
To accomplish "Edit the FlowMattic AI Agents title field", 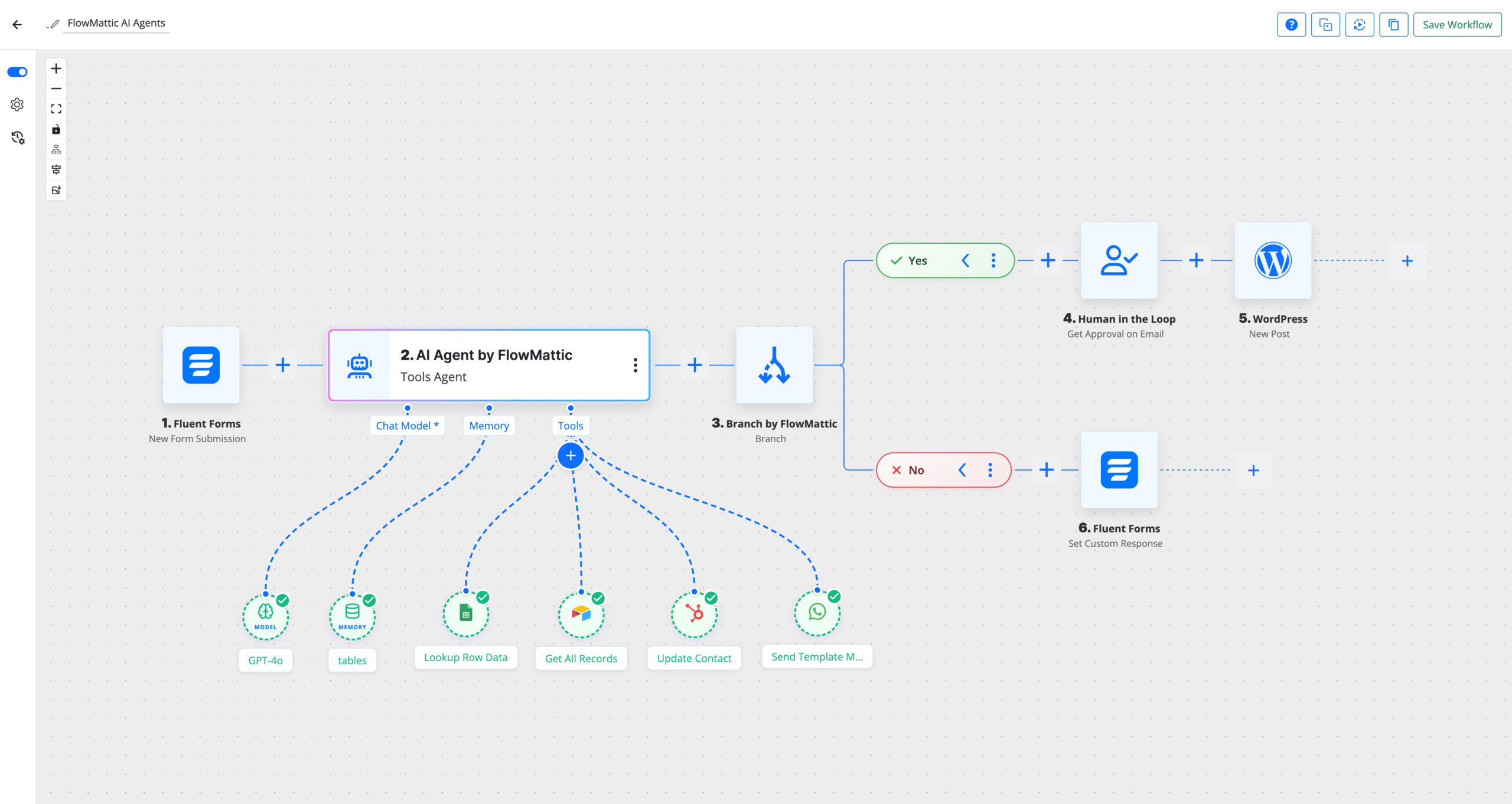I will click(x=115, y=23).
